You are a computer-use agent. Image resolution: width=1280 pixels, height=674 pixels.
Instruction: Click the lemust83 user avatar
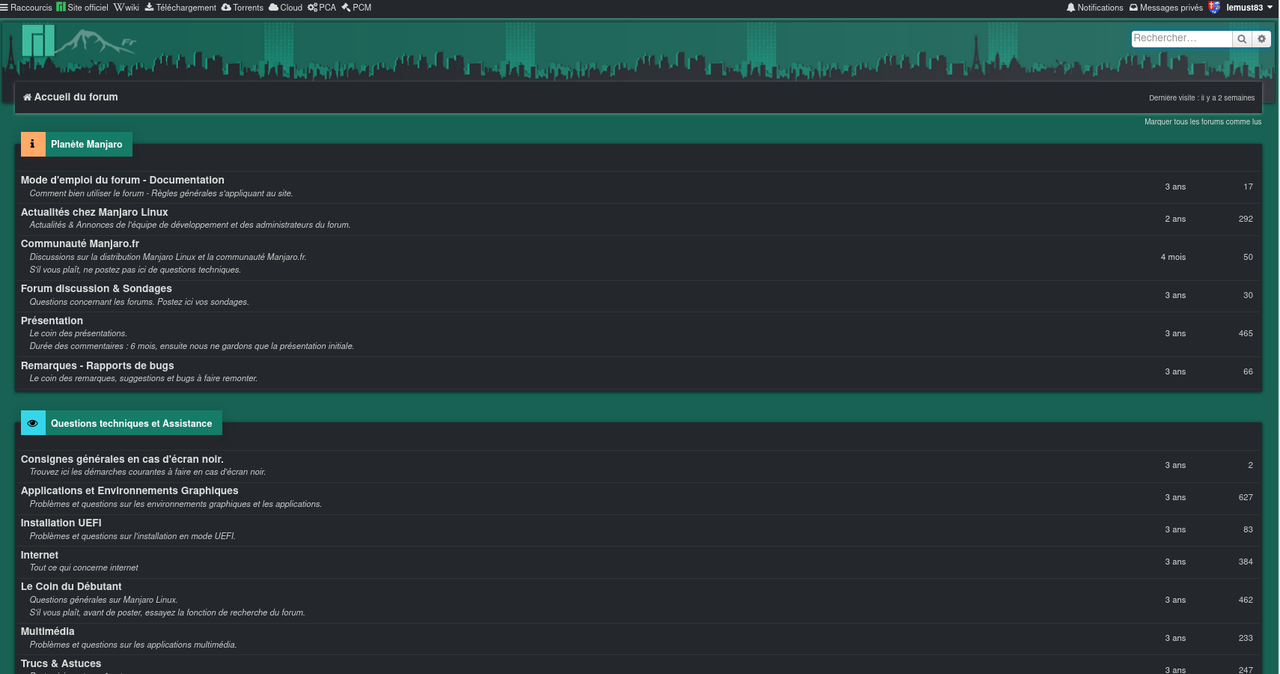pos(1214,7)
